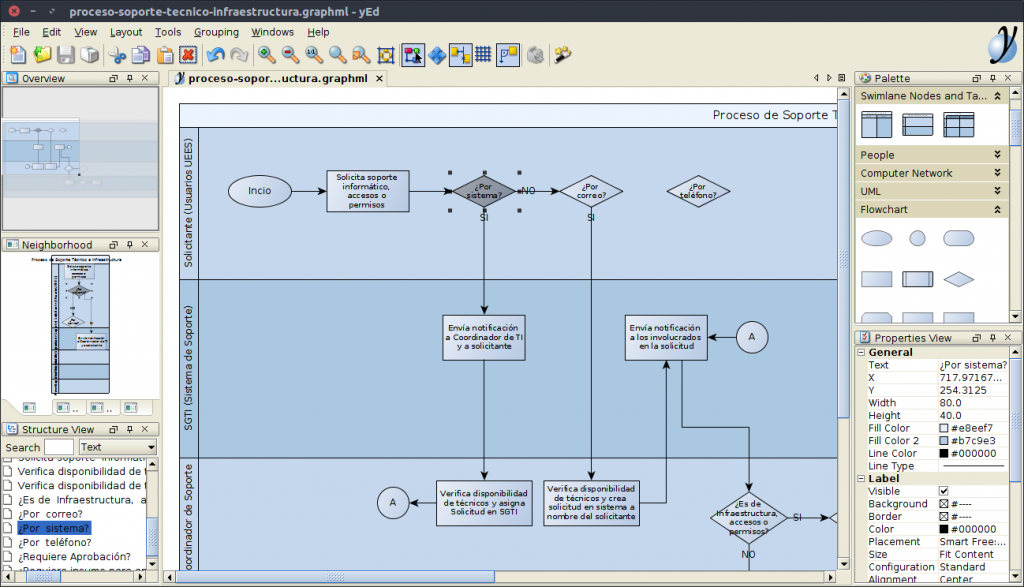Collapse the Label properties group
The width and height of the screenshot is (1024, 587).
click(x=861, y=479)
